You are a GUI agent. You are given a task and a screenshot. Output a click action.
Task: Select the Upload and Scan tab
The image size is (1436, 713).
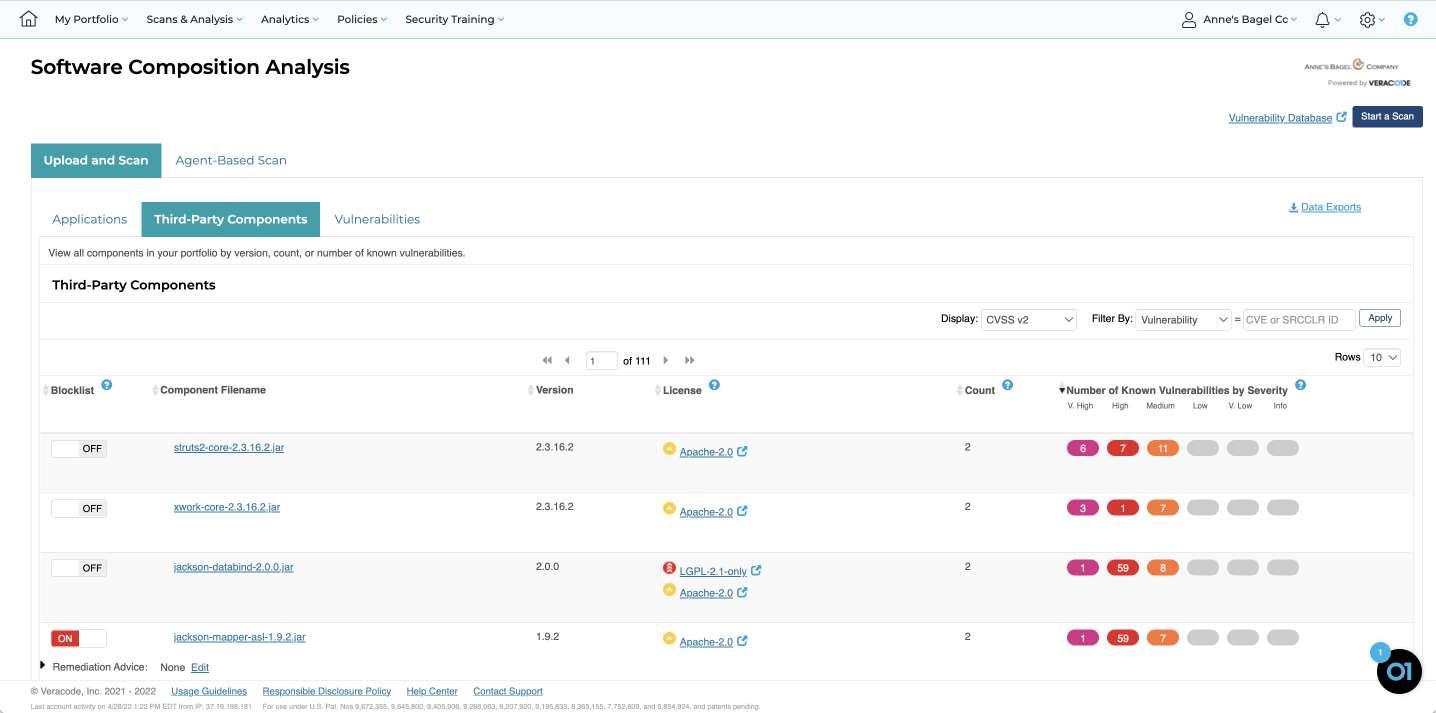click(96, 160)
